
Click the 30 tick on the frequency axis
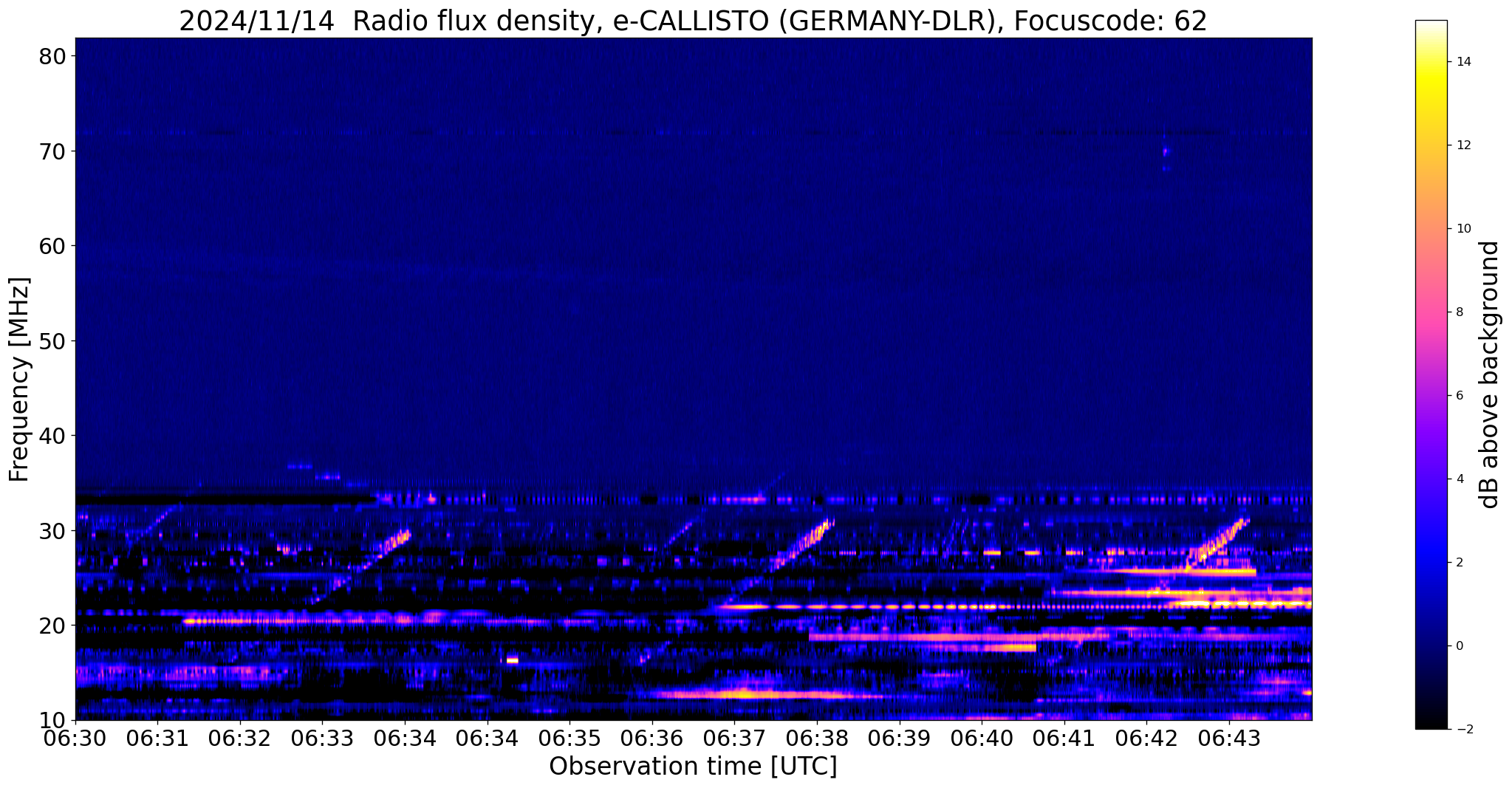[x=53, y=530]
